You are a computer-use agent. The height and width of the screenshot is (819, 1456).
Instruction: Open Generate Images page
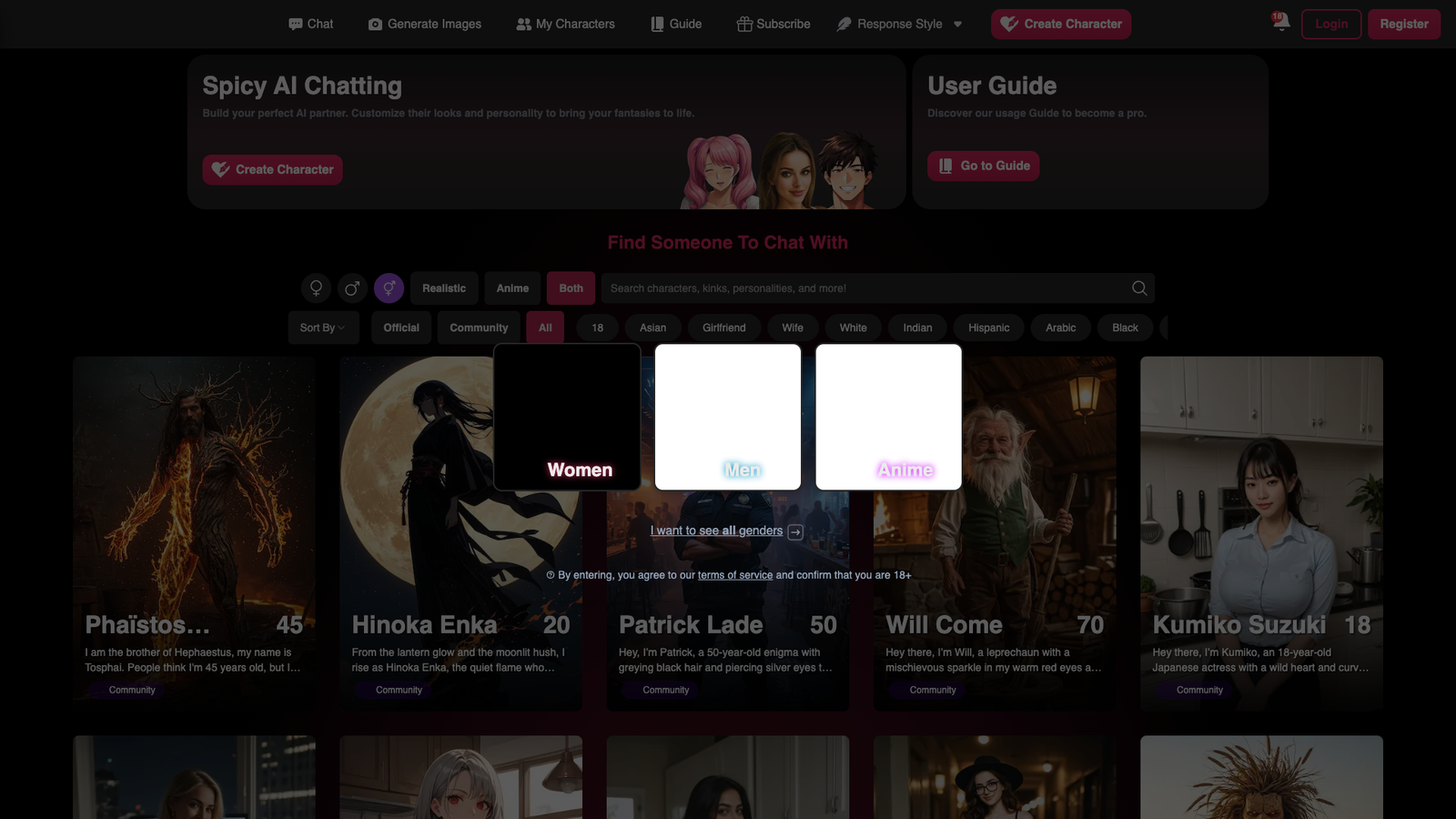[x=425, y=25]
